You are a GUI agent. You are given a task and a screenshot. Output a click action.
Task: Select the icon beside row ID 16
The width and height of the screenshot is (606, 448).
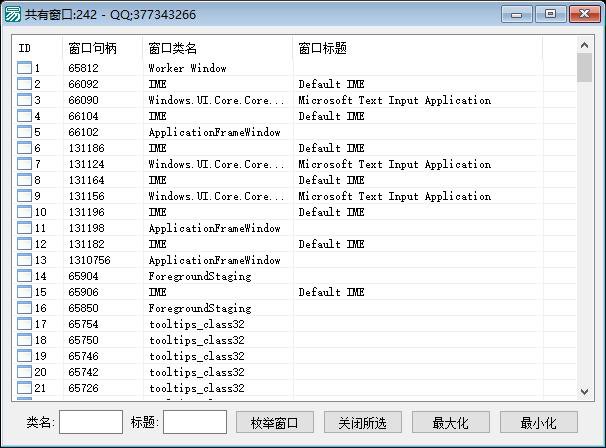click(25, 309)
